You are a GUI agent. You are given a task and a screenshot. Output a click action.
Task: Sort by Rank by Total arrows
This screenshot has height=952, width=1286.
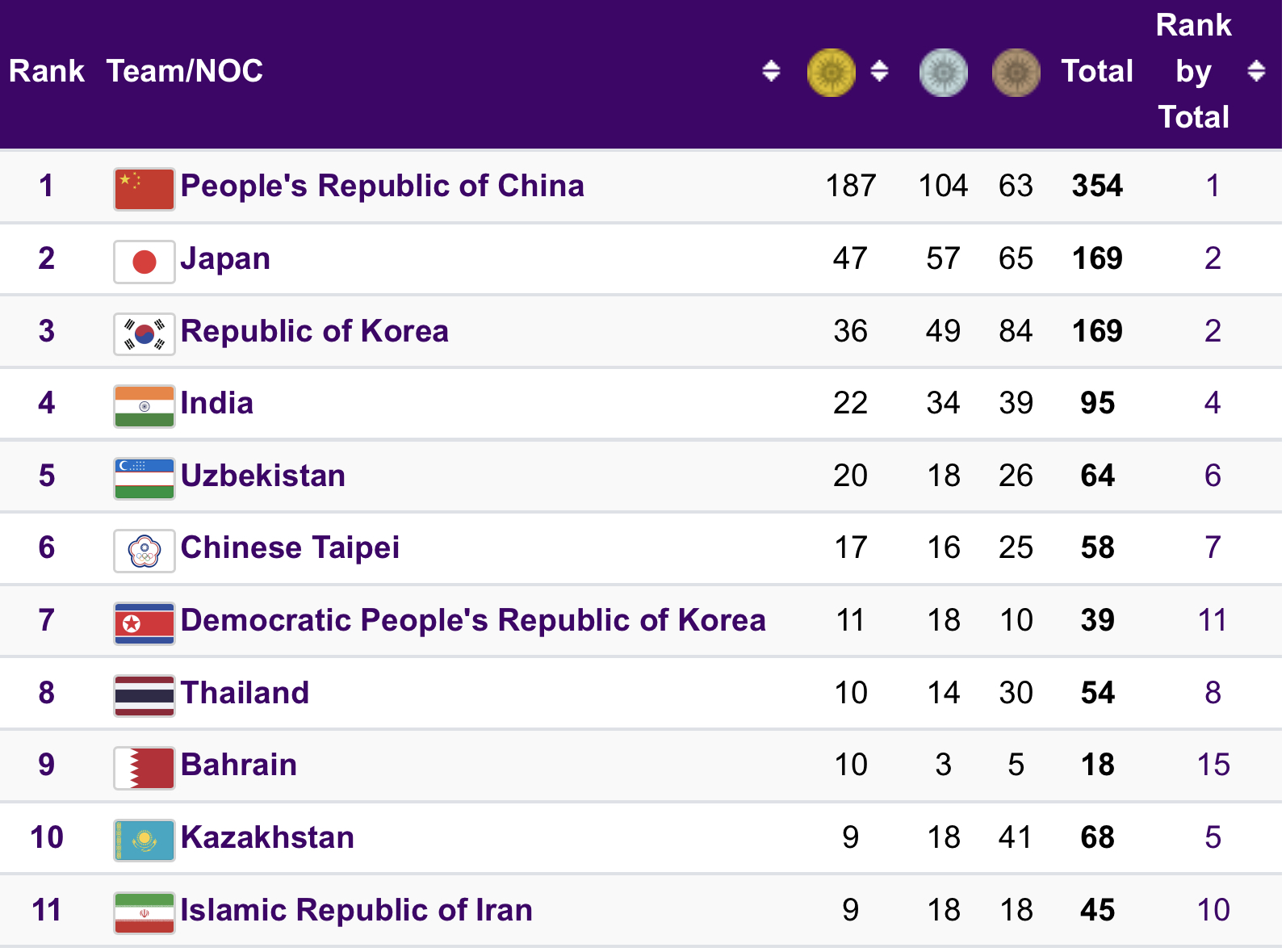point(1255,71)
